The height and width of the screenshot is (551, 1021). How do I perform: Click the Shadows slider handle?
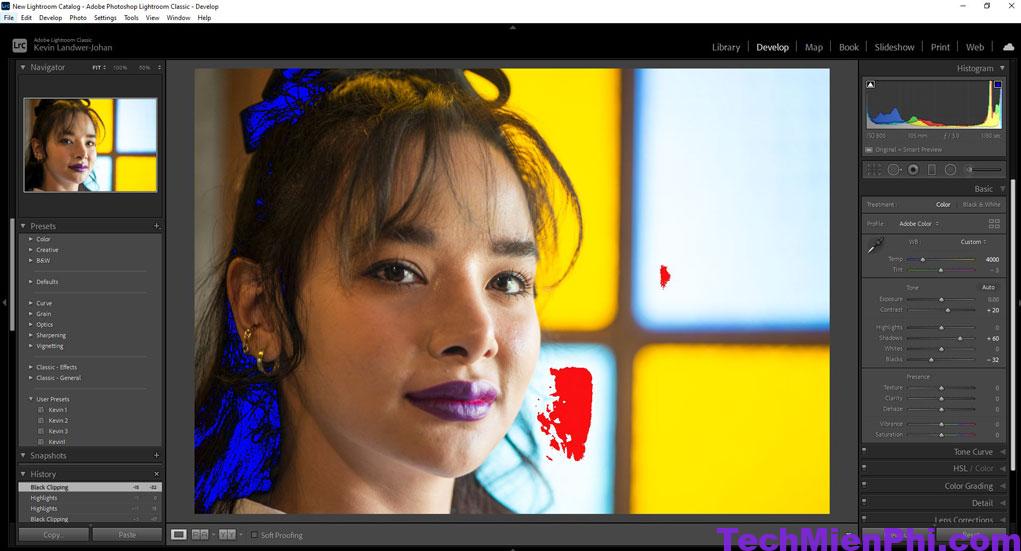(960, 338)
